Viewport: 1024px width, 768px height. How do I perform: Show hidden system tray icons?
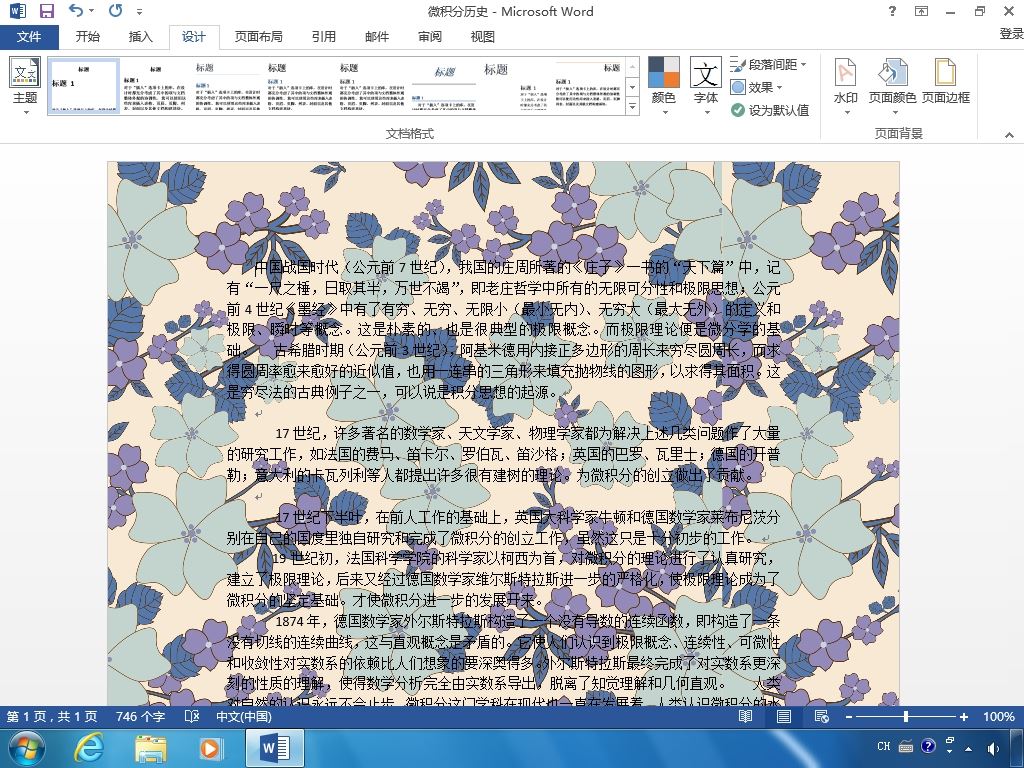[968, 748]
